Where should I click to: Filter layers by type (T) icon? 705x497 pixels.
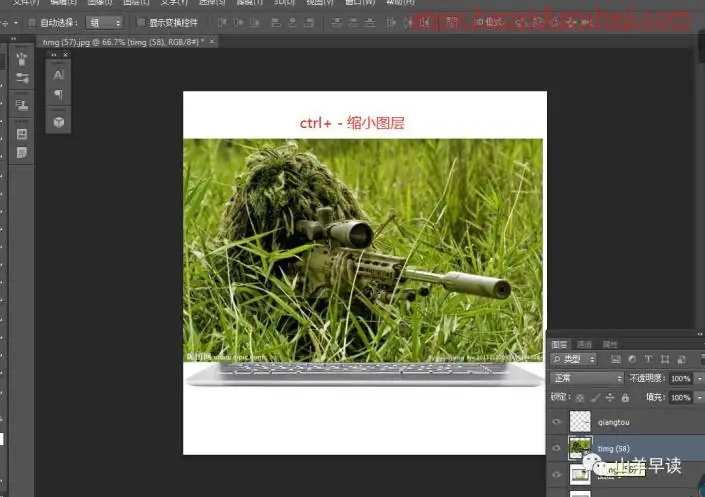[648, 359]
